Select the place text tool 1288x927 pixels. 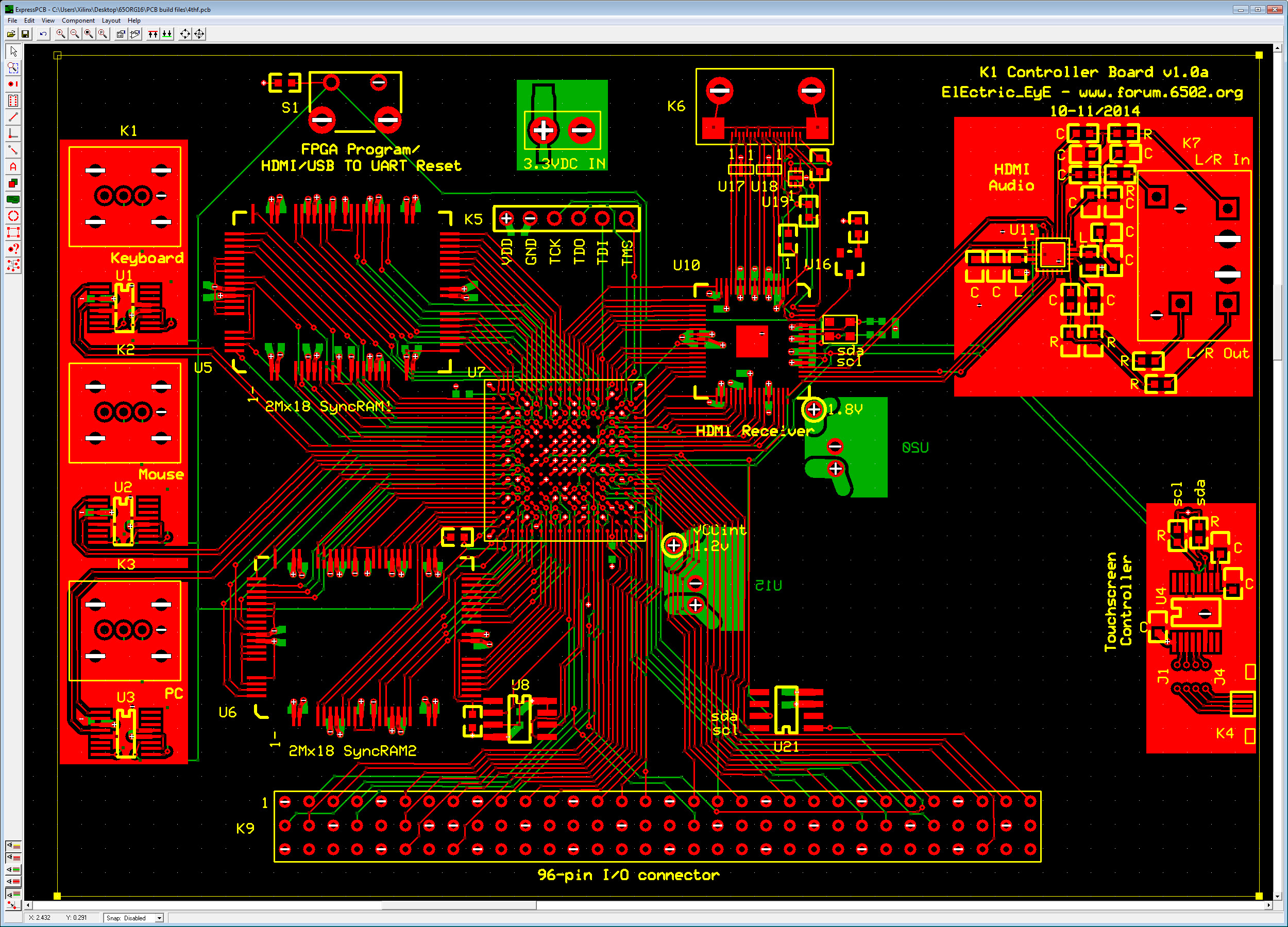click(x=13, y=167)
